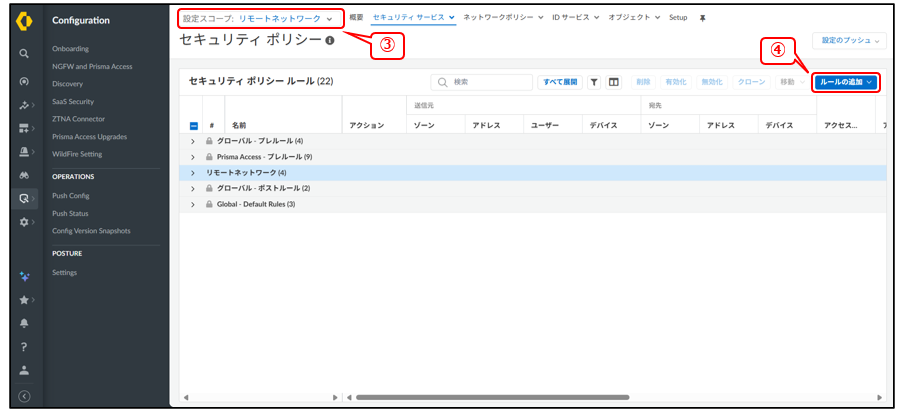Image resolution: width=909 pixels, height=418 pixels.
Task: Click in the 検索 search field
Action: pos(481,82)
